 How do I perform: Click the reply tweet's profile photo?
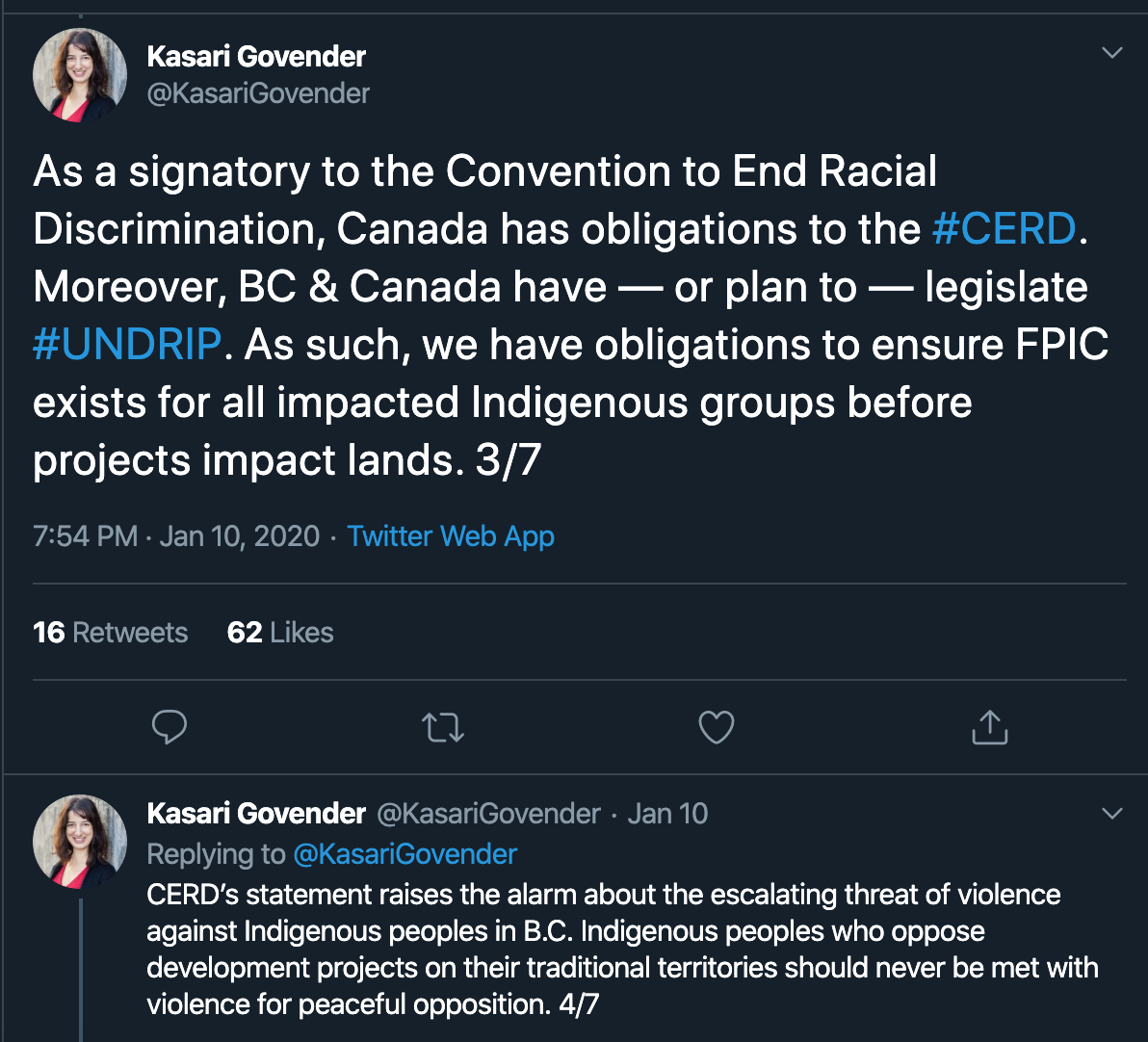pyautogui.click(x=80, y=842)
